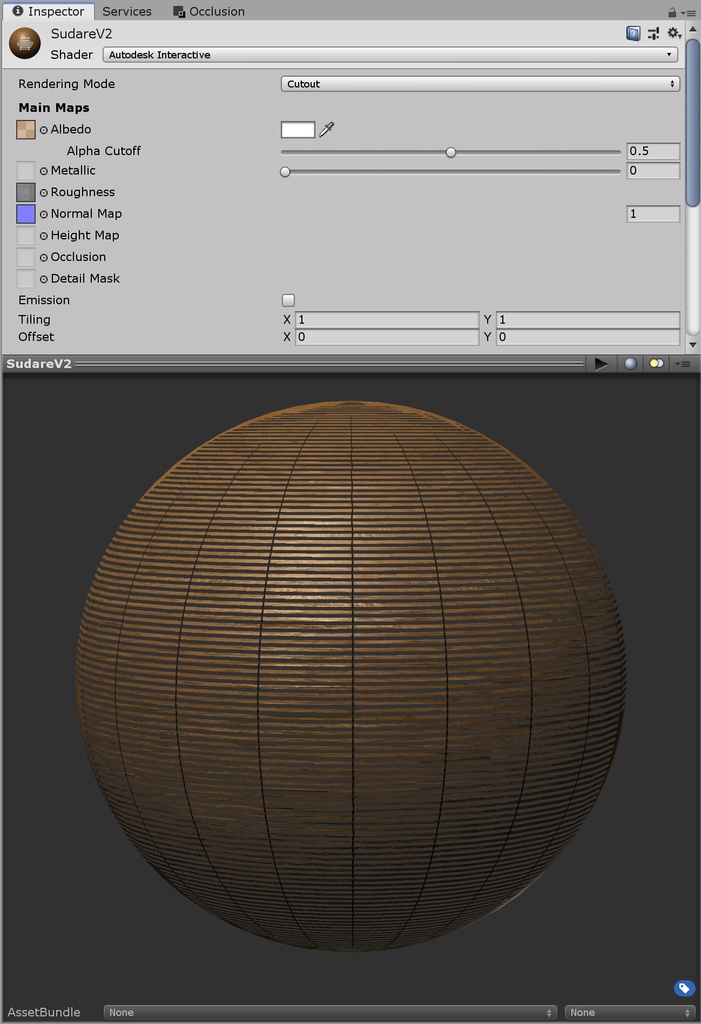Toggle preview lighting with the two-light icon
This screenshot has height=1024, width=701.
click(656, 364)
